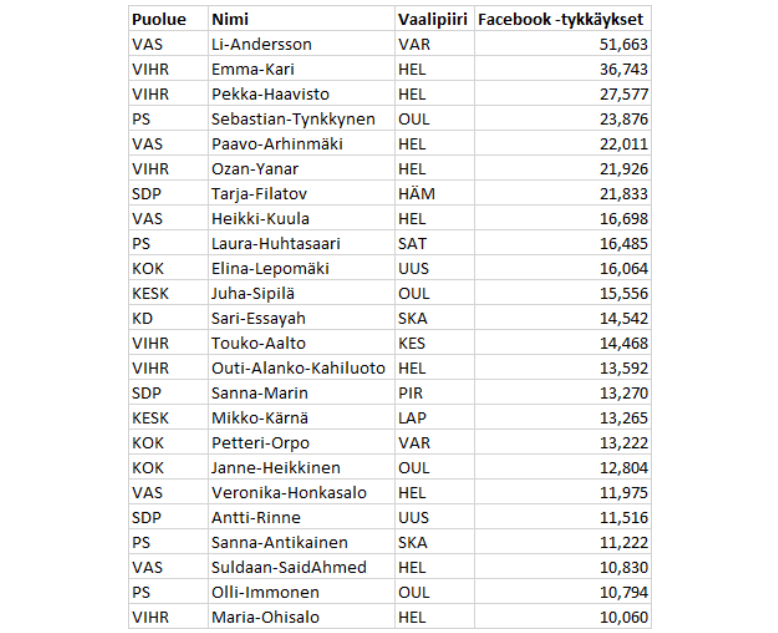This screenshot has height=633, width=778.
Task: Click the Vaalipiiri header cell
Action: pyautogui.click(x=432, y=19)
